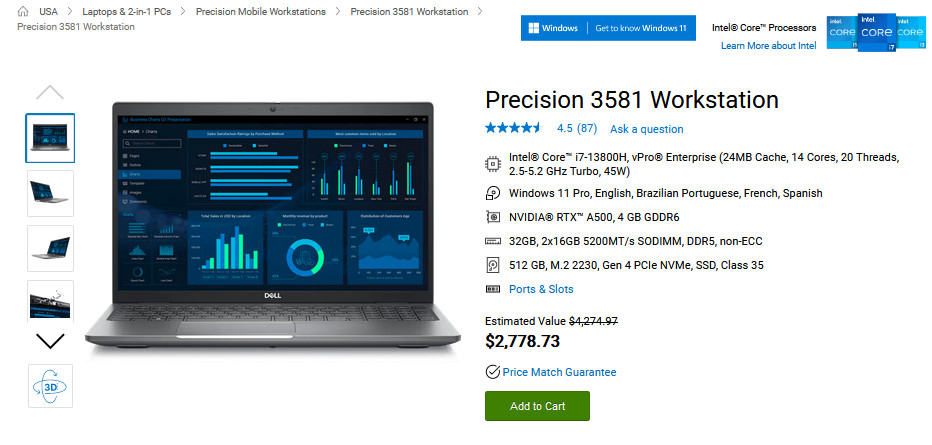Click the Precision 3581 Workstation heading
Viewport: 932px width, 445px height.
[632, 100]
